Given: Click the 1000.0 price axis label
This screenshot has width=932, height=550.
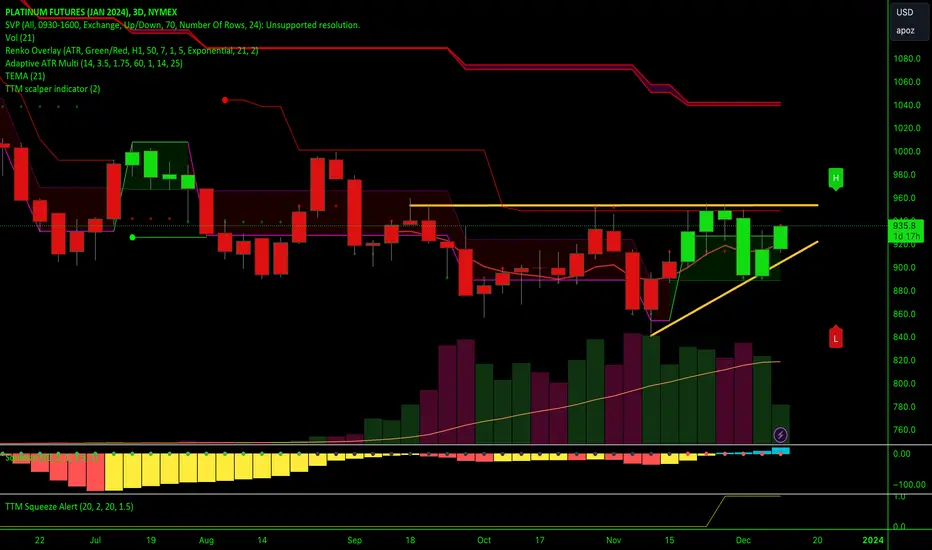Looking at the screenshot, I should click(907, 152).
